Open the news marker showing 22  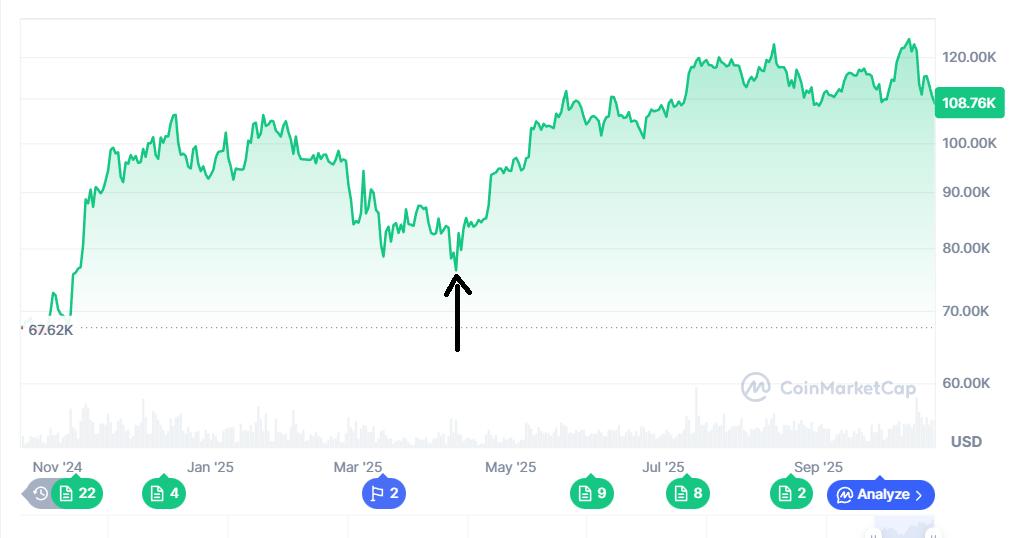click(77, 493)
